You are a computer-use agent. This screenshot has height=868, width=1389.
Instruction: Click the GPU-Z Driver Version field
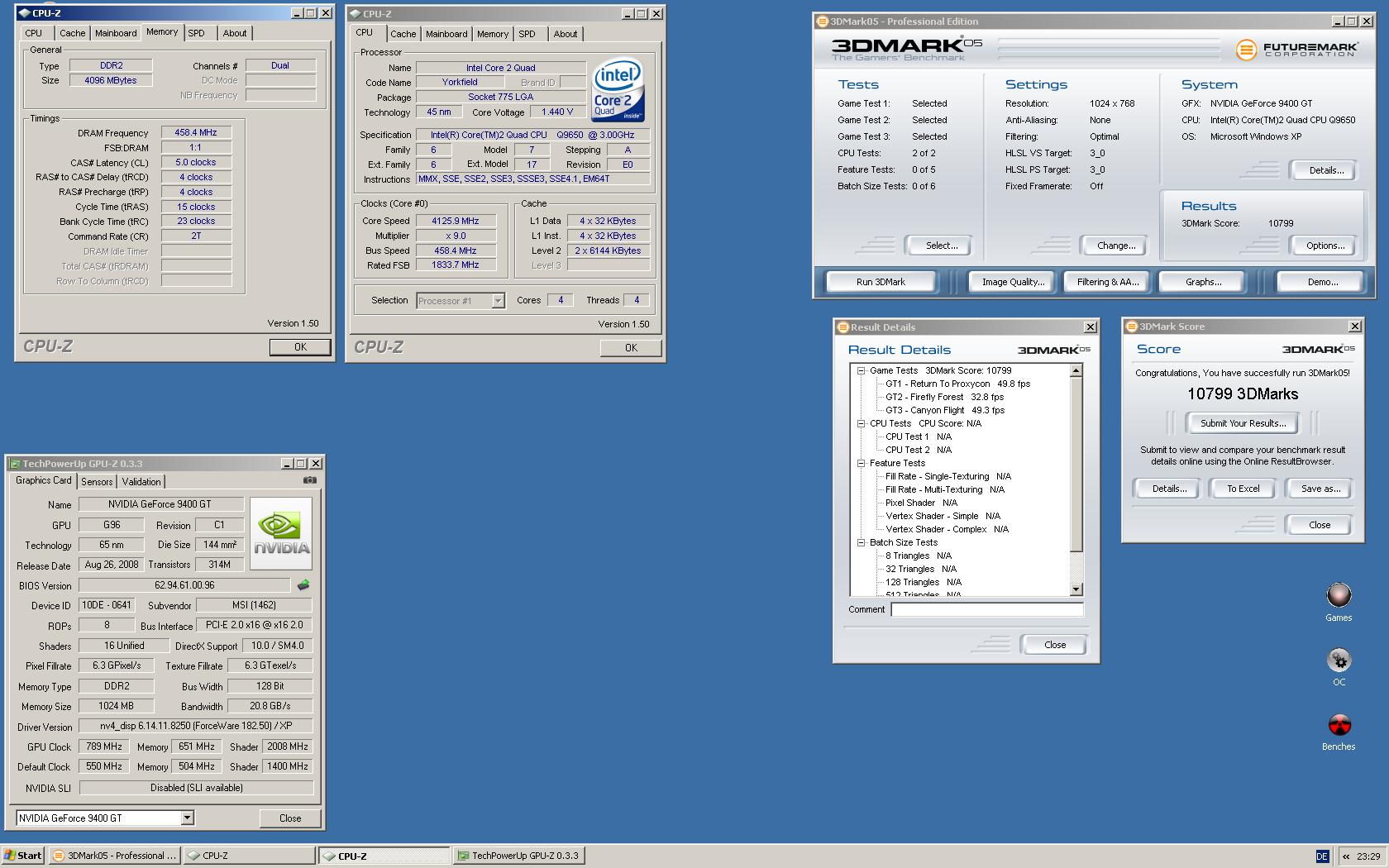[x=195, y=726]
